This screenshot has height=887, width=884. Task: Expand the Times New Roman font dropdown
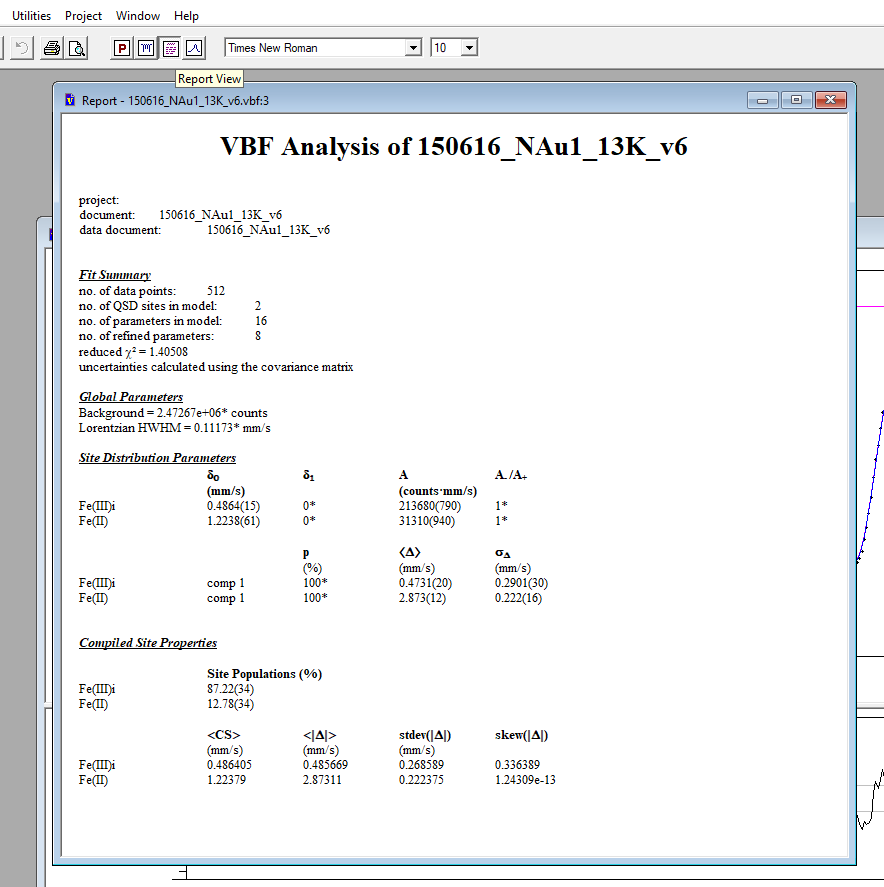413,48
